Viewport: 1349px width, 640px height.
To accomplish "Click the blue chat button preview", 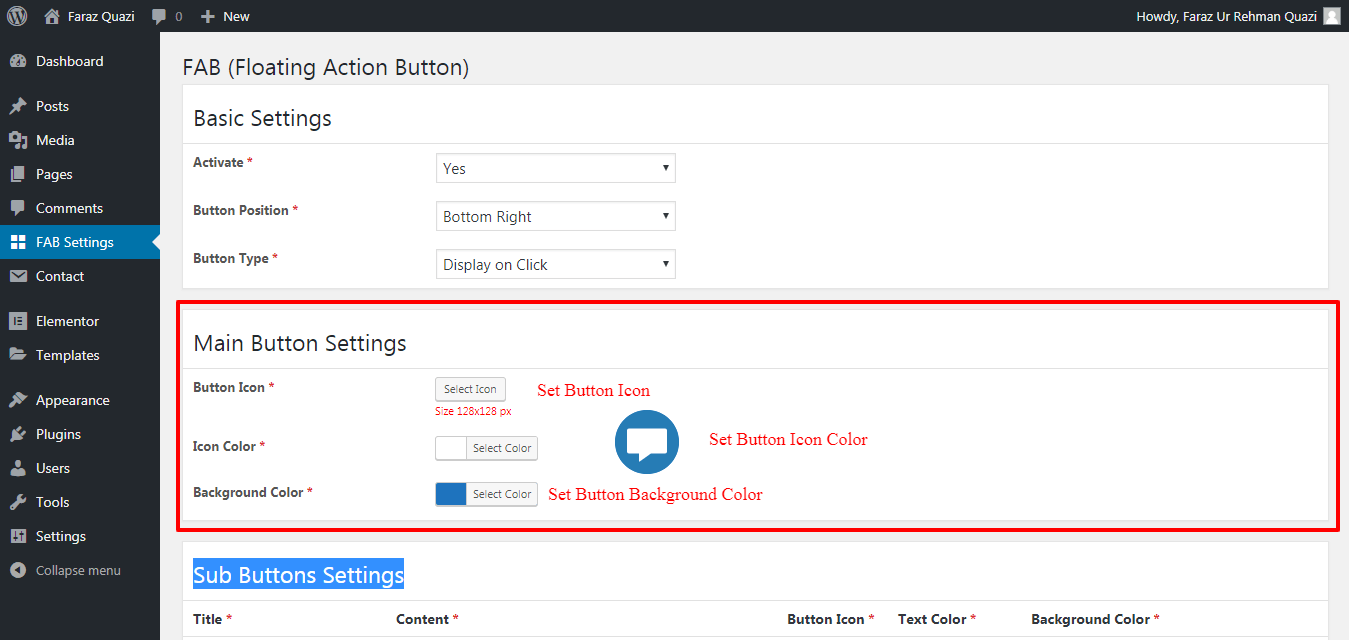I will 646,442.
